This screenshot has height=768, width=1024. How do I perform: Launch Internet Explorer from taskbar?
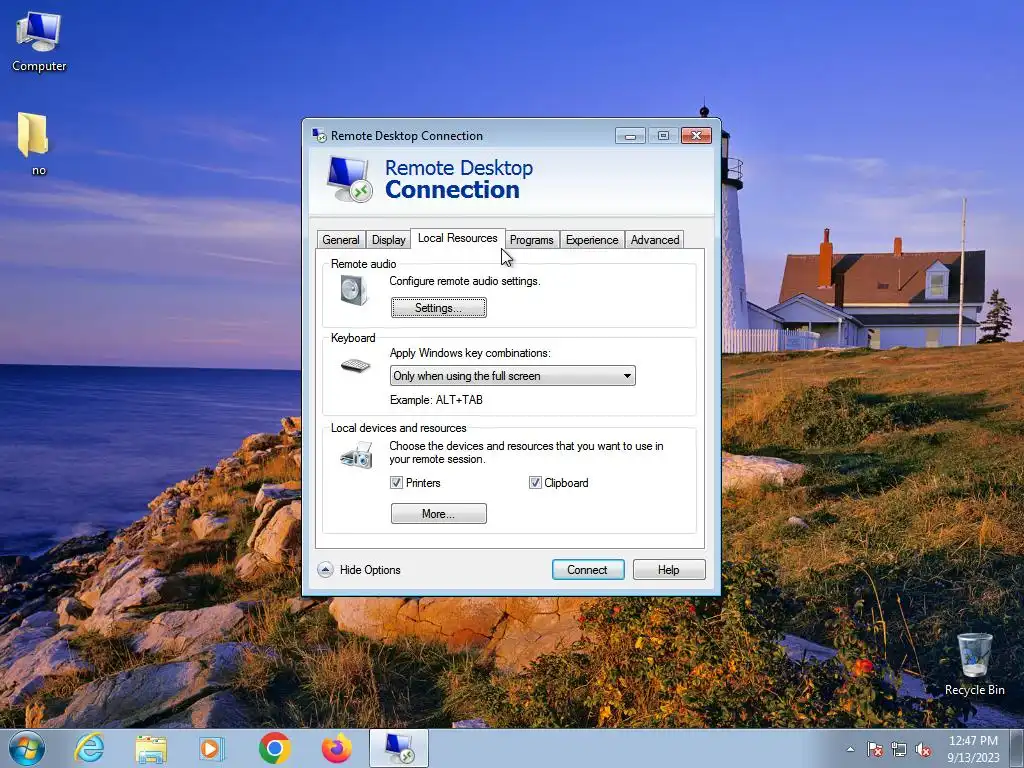89,748
